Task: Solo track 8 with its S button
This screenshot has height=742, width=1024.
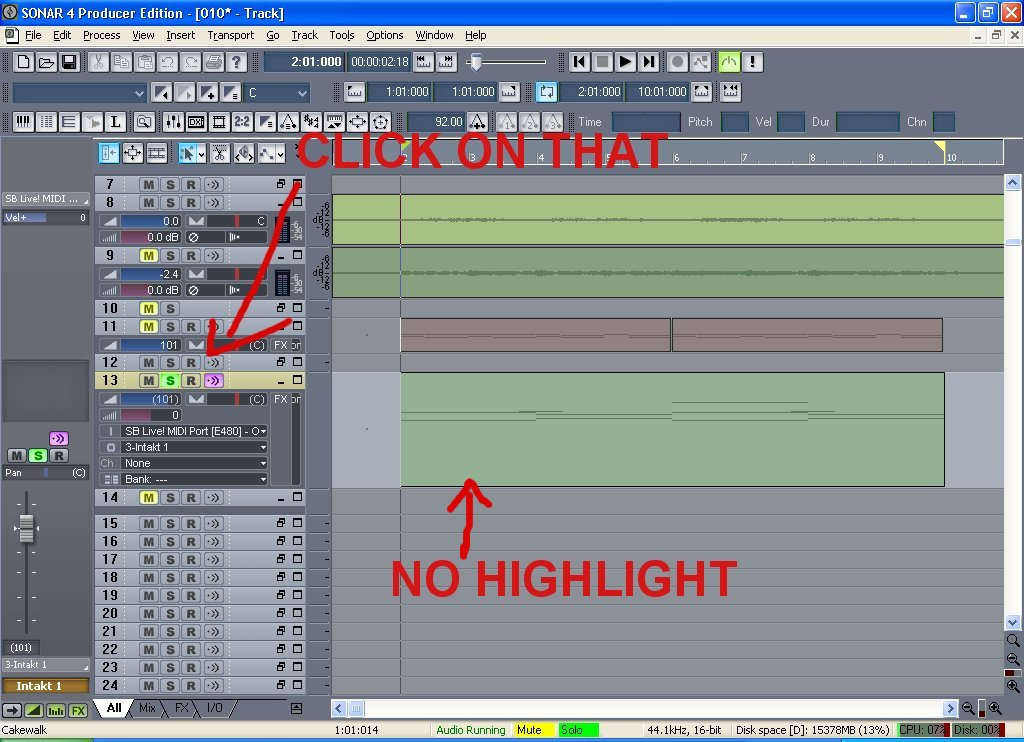Action: coord(170,202)
